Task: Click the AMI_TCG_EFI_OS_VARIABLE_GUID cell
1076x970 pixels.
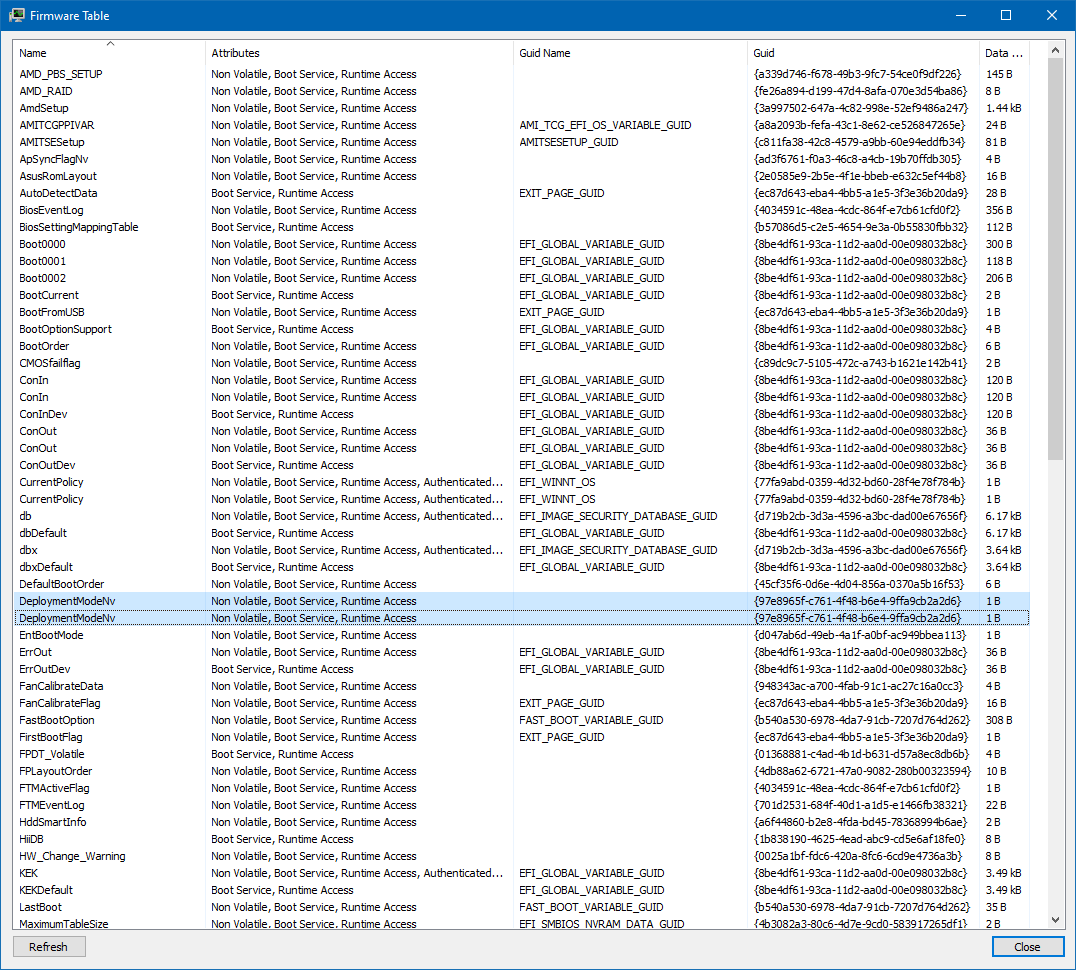Action: [x=605, y=125]
